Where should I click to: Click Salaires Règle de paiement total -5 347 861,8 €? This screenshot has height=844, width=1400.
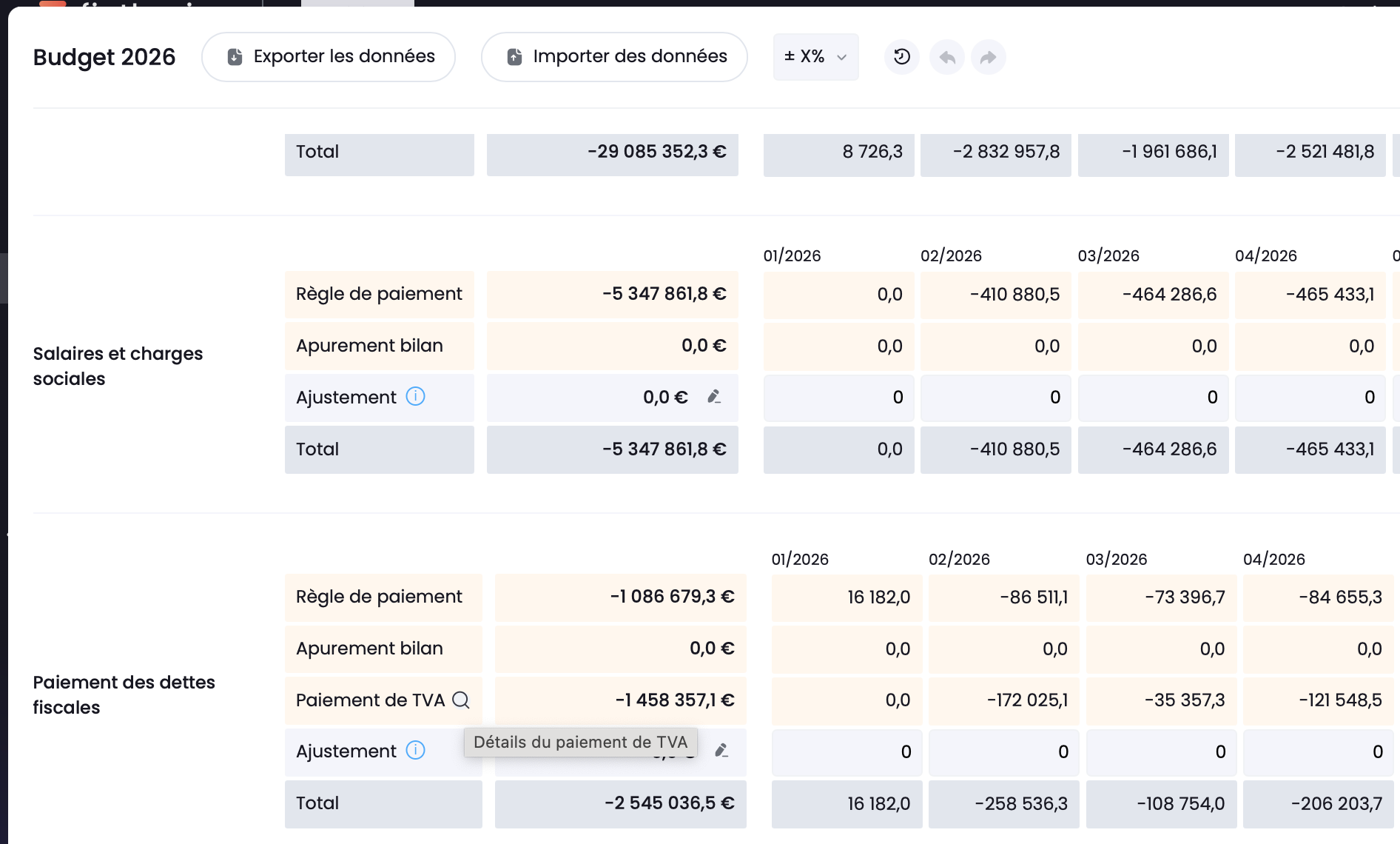point(613,295)
